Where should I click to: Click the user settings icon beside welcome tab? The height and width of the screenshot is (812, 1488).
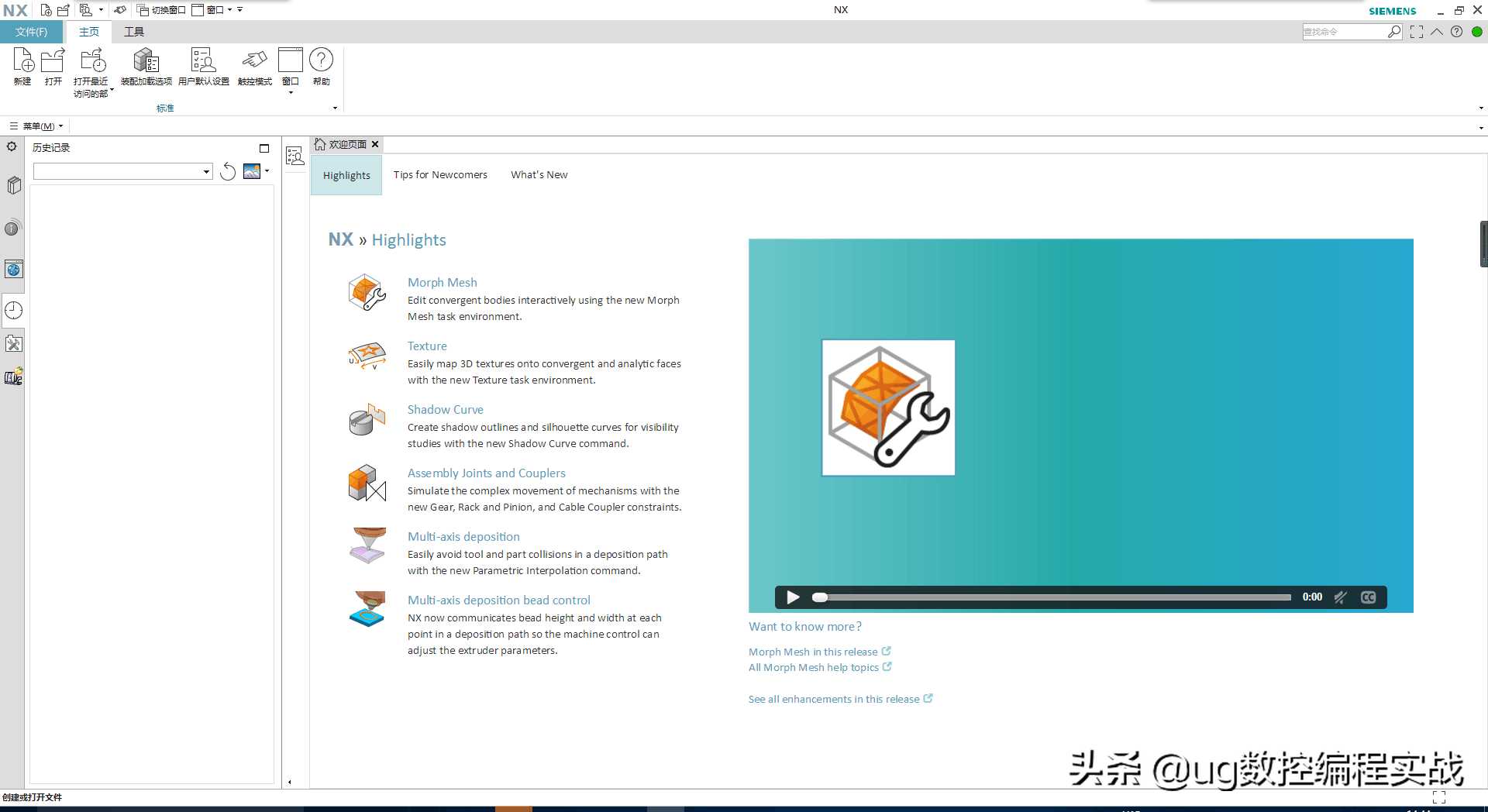295,156
